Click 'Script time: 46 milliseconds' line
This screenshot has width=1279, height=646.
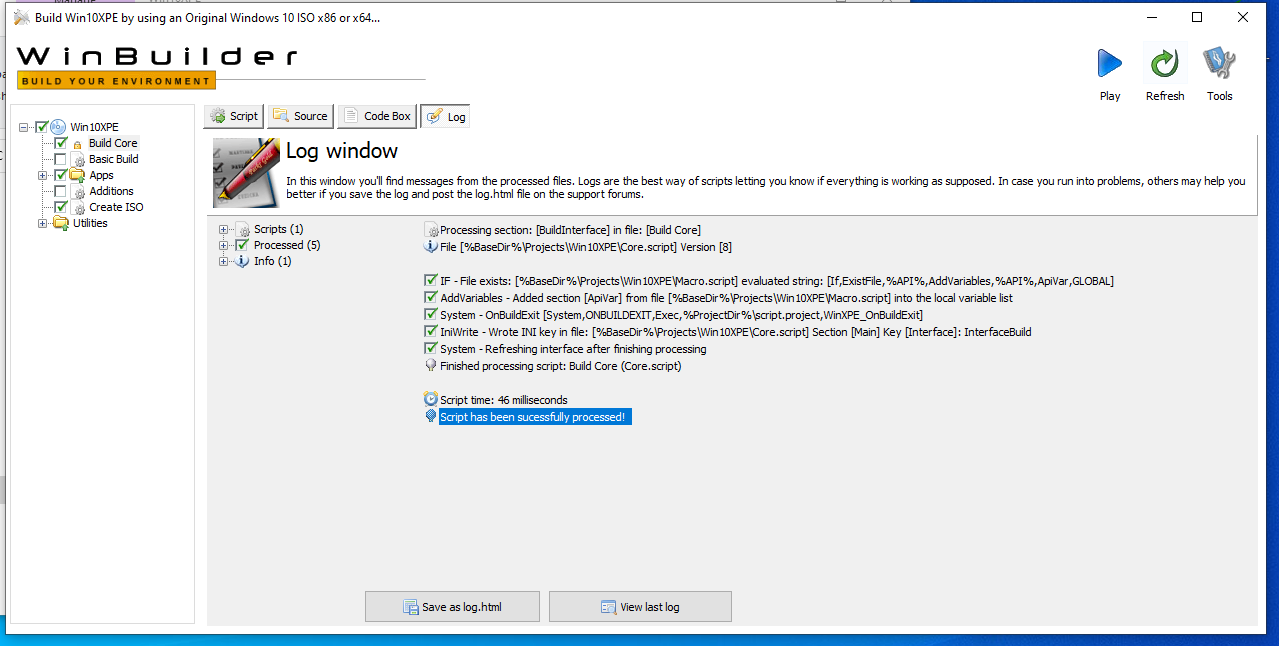[504, 400]
